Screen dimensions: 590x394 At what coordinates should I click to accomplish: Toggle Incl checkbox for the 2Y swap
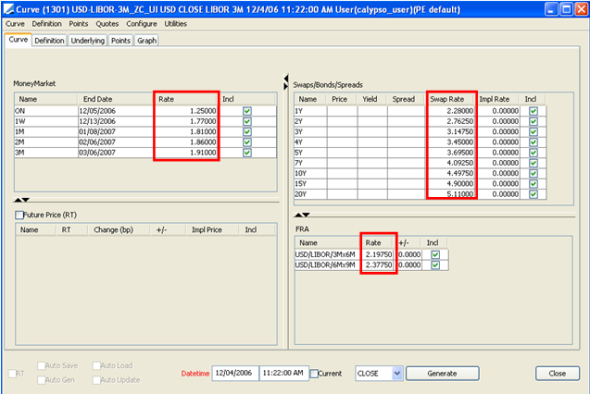[x=533, y=121]
